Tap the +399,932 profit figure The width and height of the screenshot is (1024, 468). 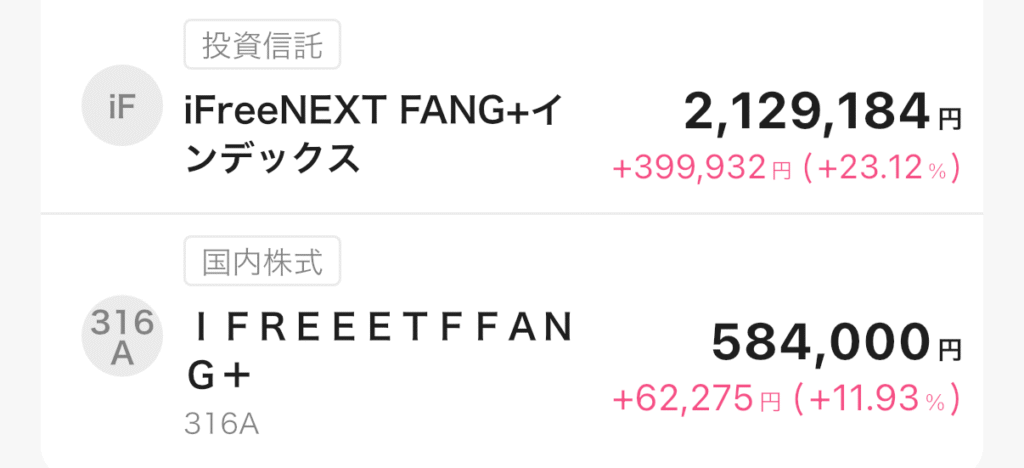(689, 169)
